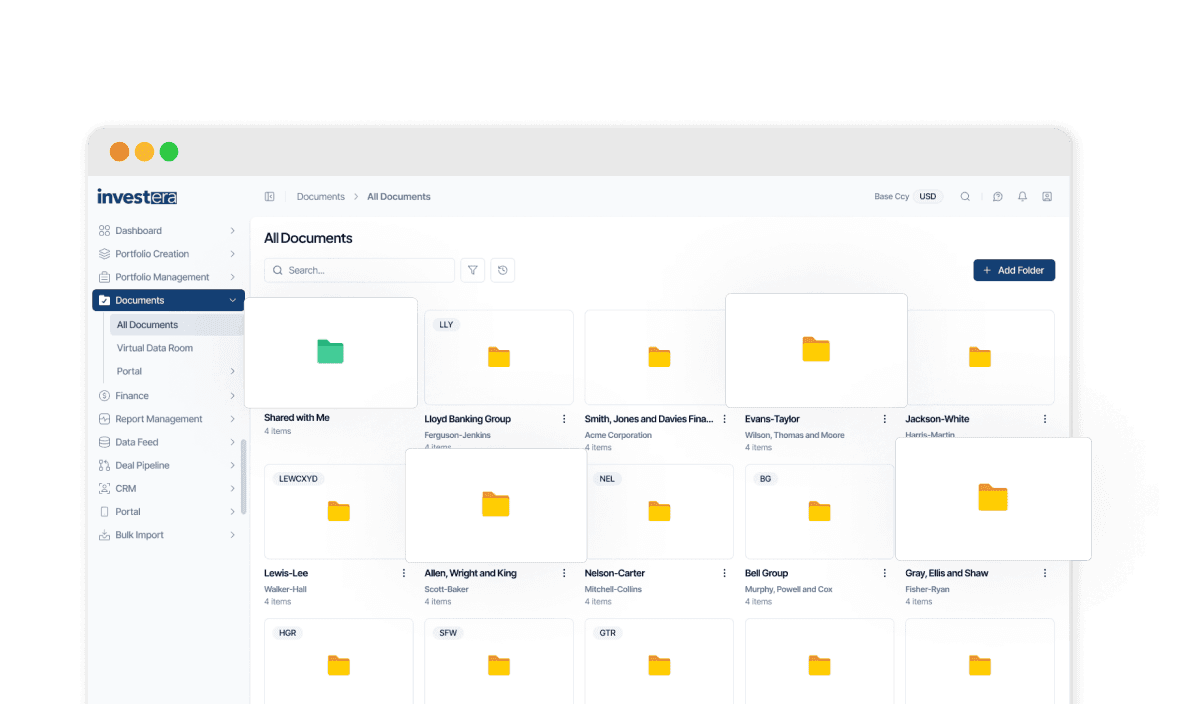Image resolution: width=1178 pixels, height=704 pixels.
Task: Click the Murphy, Powell and Cox subtitle
Action: click(789, 590)
